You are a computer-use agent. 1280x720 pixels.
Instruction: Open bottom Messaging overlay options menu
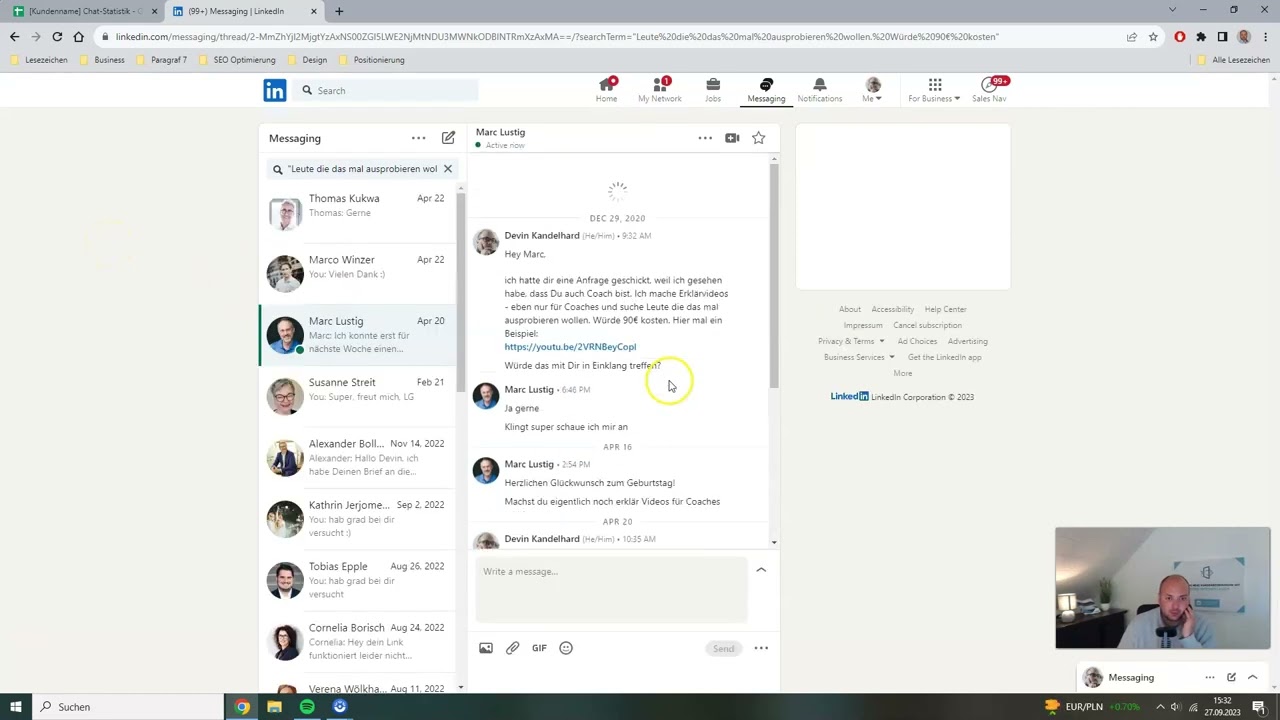coord(1210,677)
